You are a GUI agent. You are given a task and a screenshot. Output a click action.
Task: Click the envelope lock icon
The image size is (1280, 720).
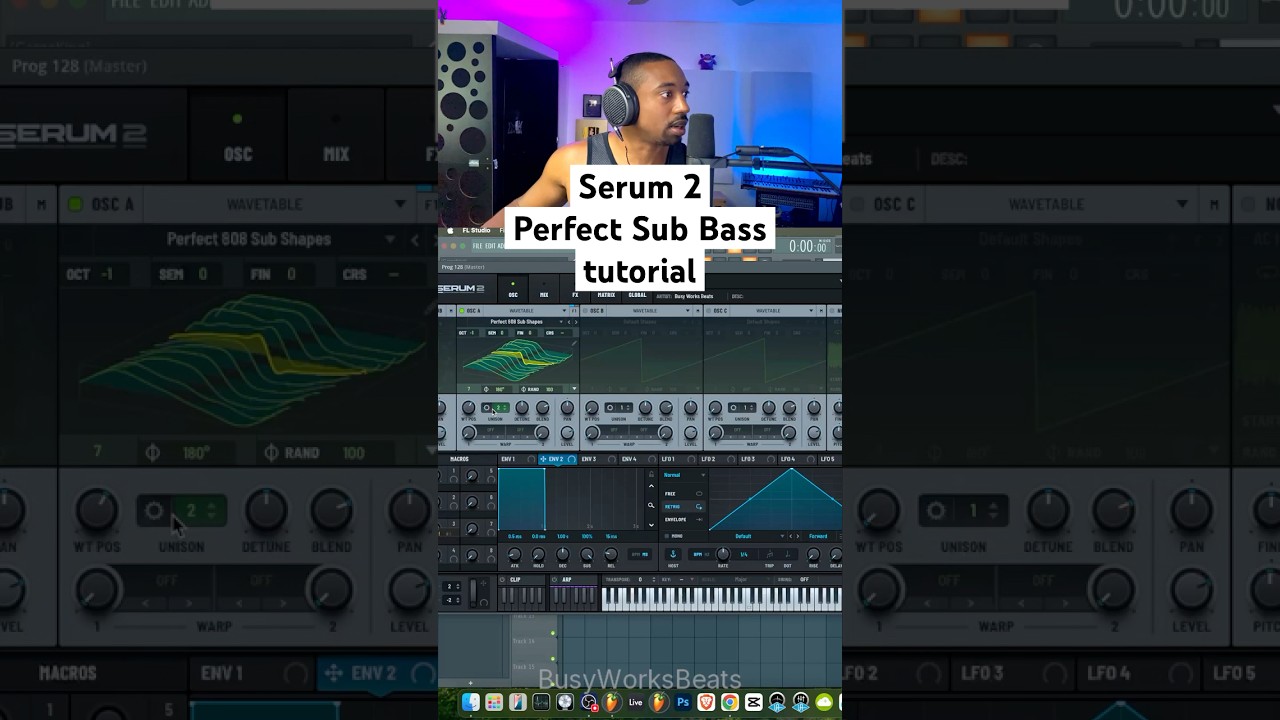651,474
